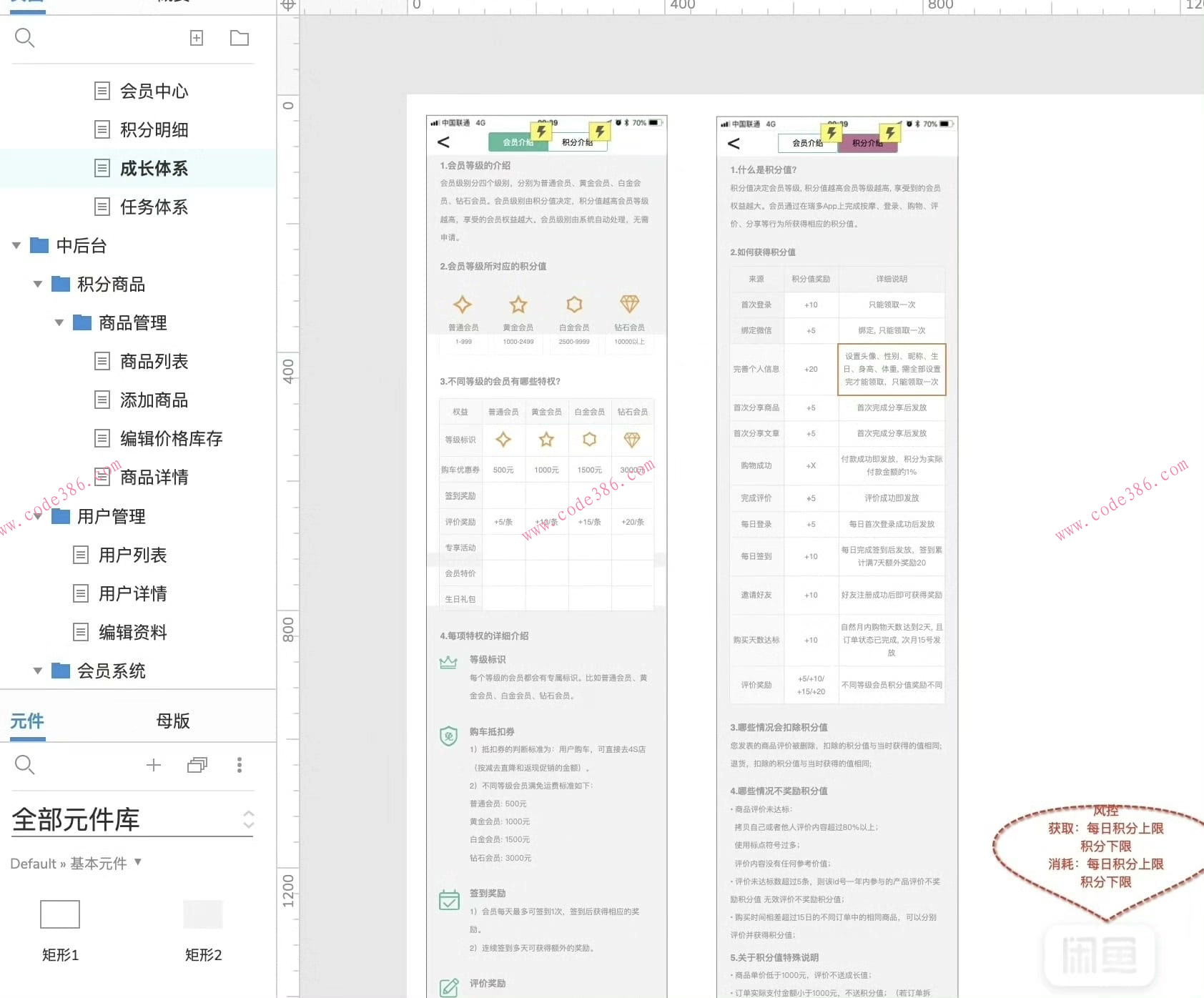Open the 成长体系 page
The height and width of the screenshot is (998, 1204).
click(x=154, y=168)
